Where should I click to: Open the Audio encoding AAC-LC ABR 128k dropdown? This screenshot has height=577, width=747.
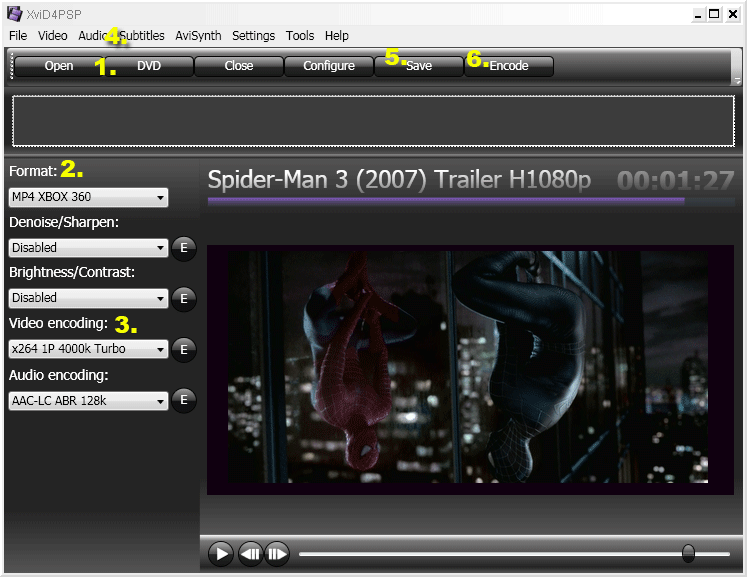pyautogui.click(x=89, y=401)
